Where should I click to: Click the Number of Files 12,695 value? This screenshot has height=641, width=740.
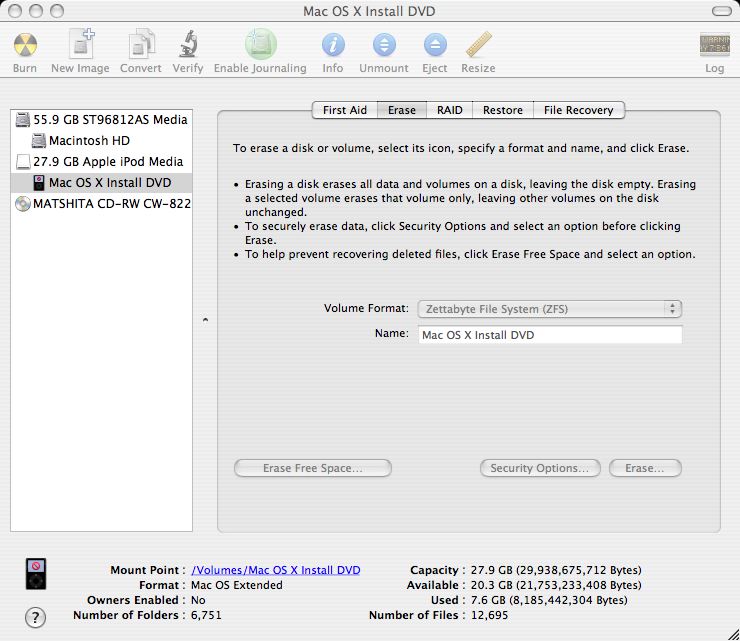click(489, 616)
